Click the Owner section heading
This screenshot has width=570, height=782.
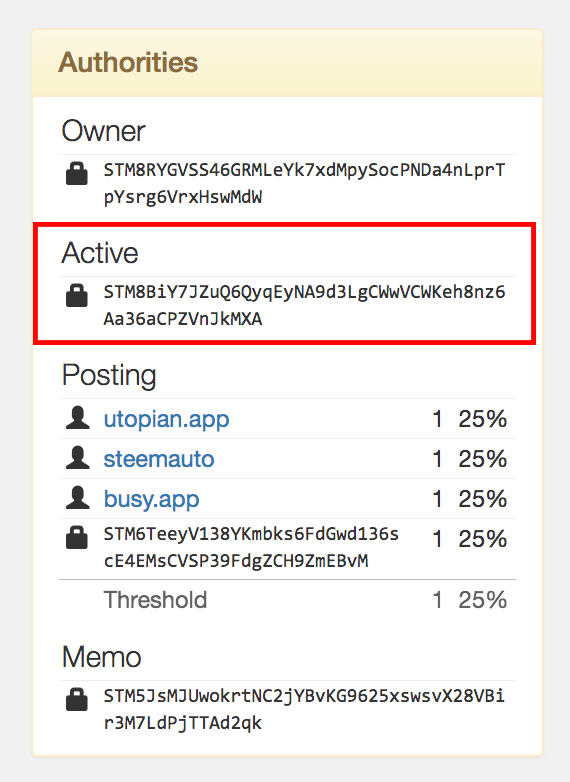click(x=103, y=131)
